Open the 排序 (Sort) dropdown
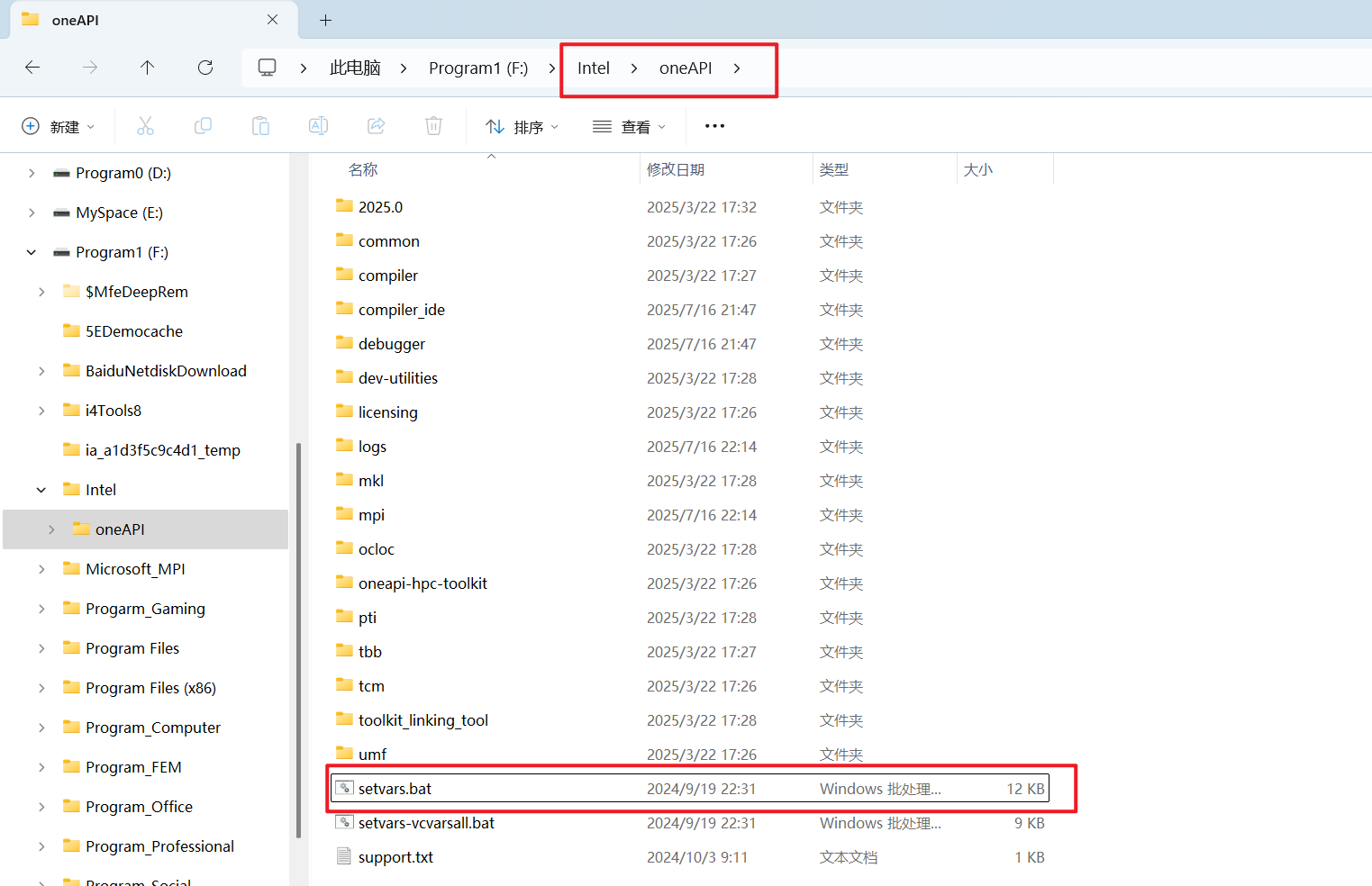Screen dimensions: 1372x886 tap(521, 125)
